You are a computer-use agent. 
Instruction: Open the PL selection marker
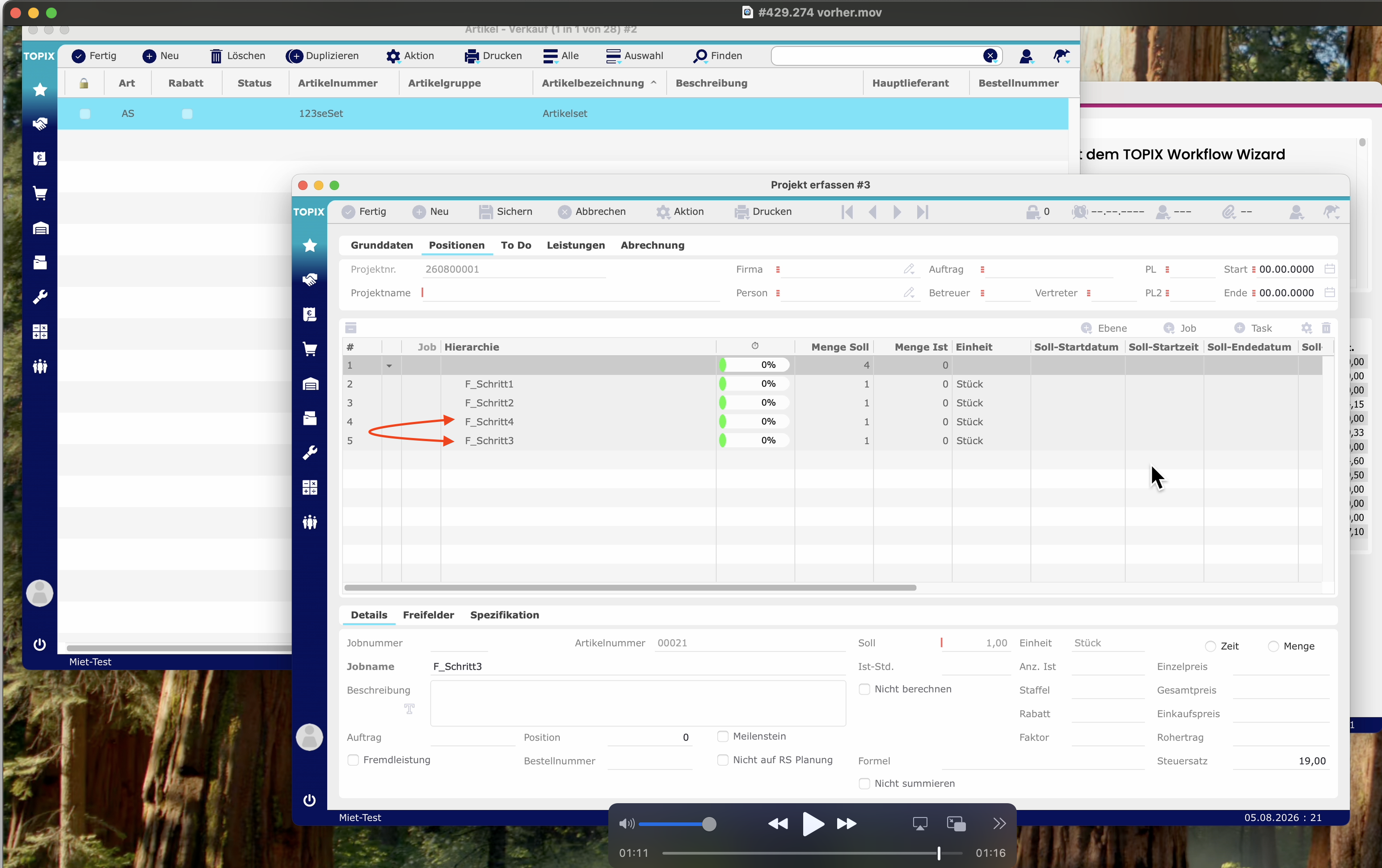click(1167, 269)
